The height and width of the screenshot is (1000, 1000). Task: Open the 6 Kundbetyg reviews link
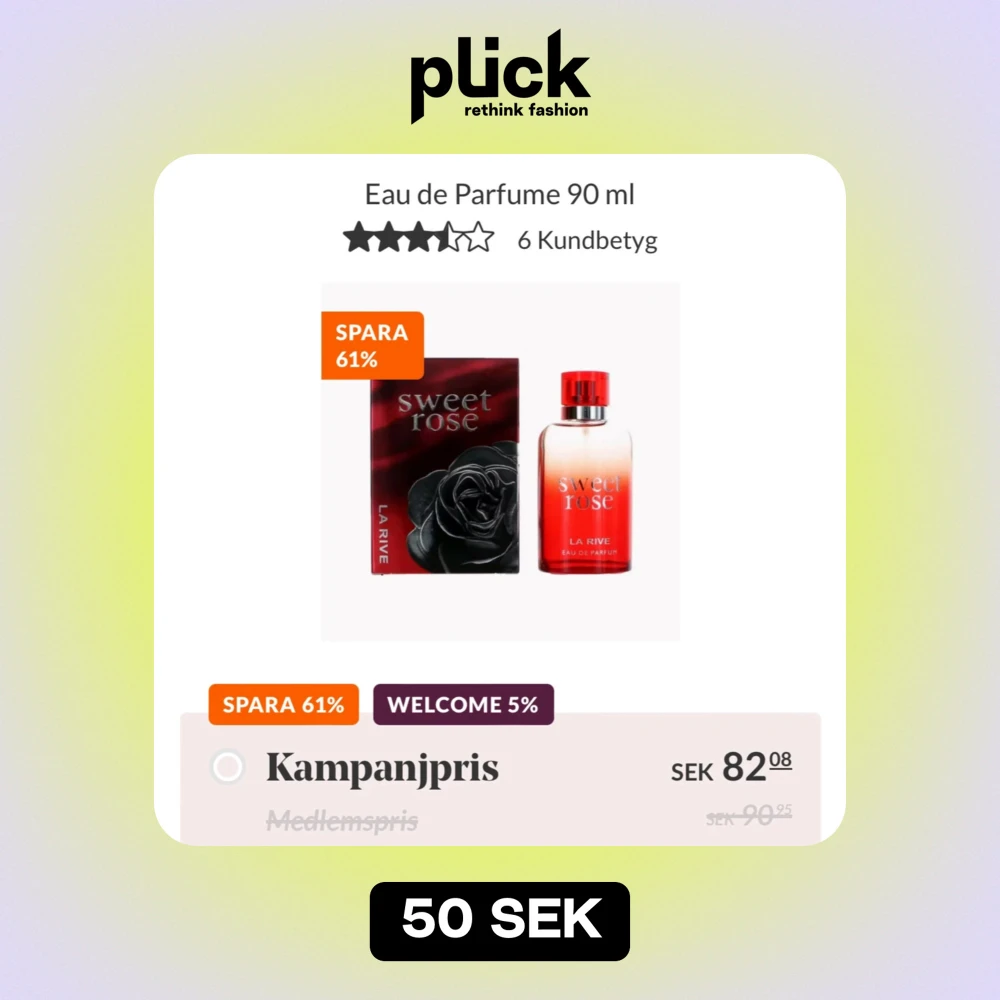coord(587,240)
